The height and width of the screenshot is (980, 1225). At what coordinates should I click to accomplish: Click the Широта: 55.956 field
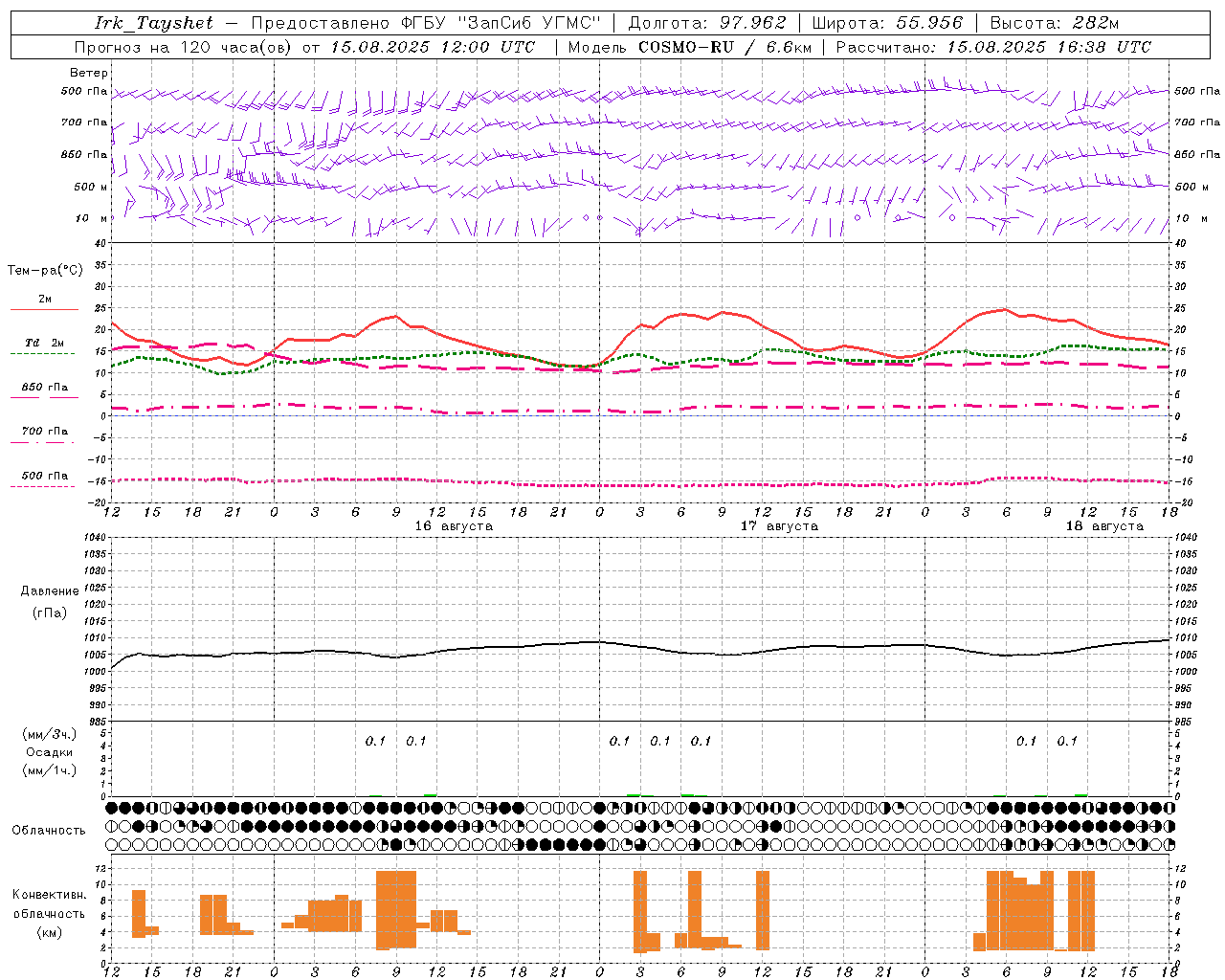[887, 23]
